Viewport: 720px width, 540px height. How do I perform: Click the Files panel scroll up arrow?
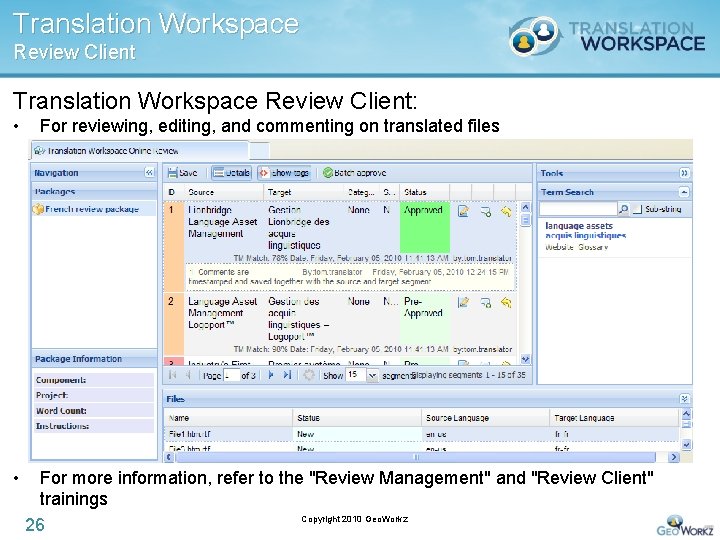click(x=686, y=413)
